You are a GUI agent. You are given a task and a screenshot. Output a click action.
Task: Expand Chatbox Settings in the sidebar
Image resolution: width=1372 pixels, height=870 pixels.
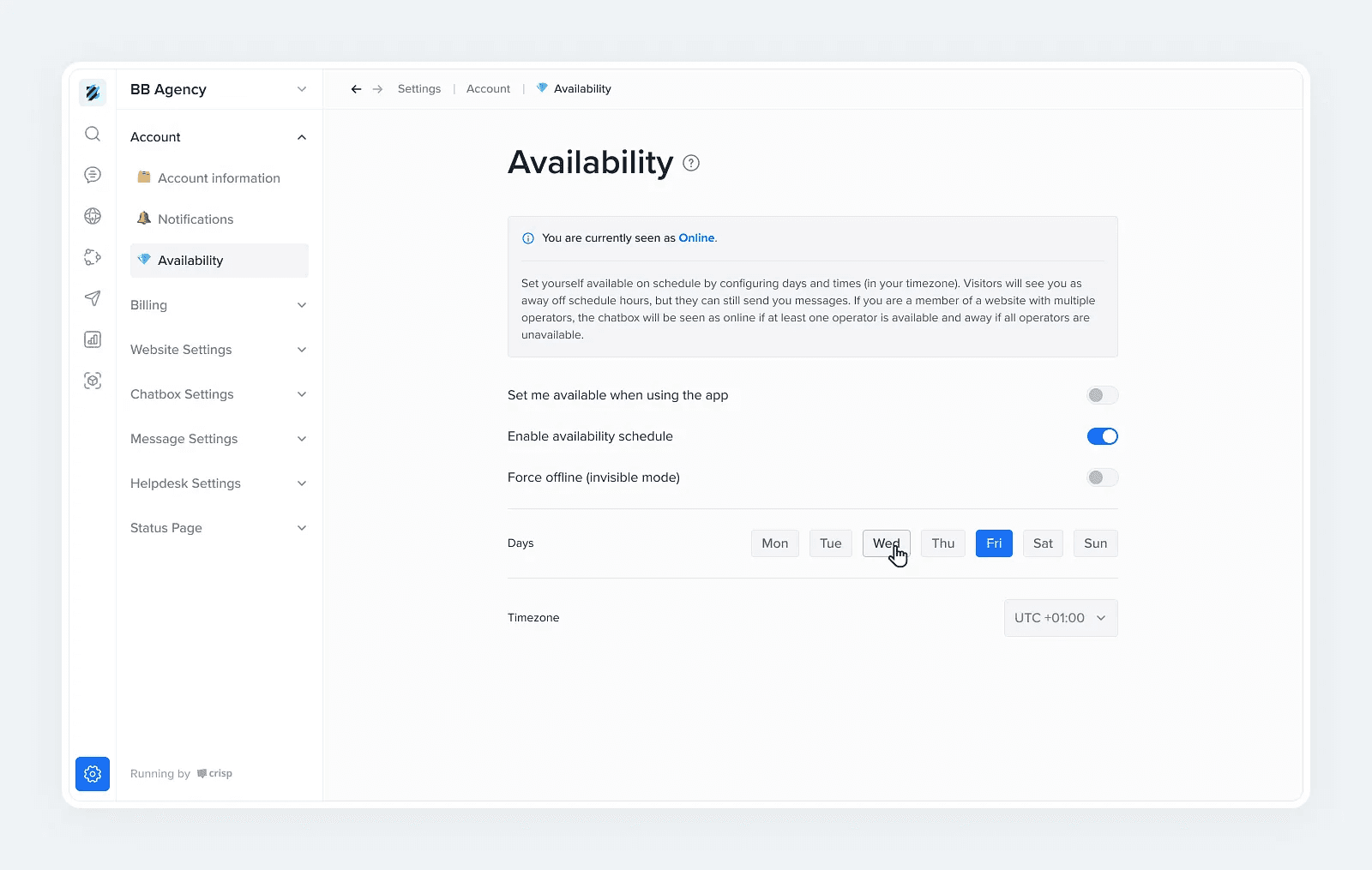(x=219, y=394)
